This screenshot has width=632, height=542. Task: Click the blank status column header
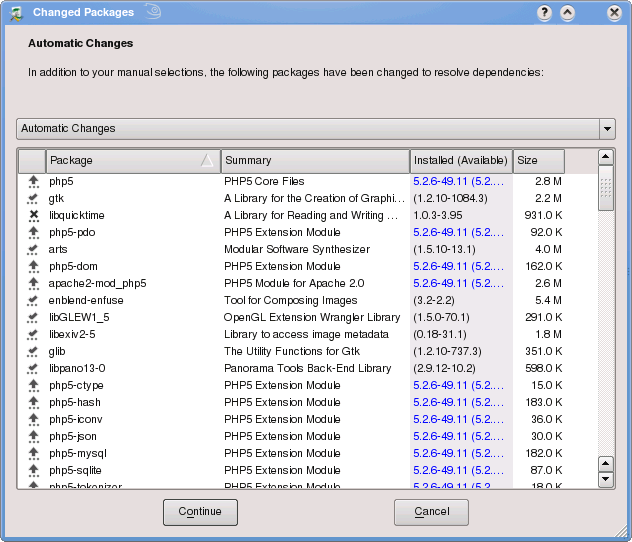pyautogui.click(x=32, y=161)
